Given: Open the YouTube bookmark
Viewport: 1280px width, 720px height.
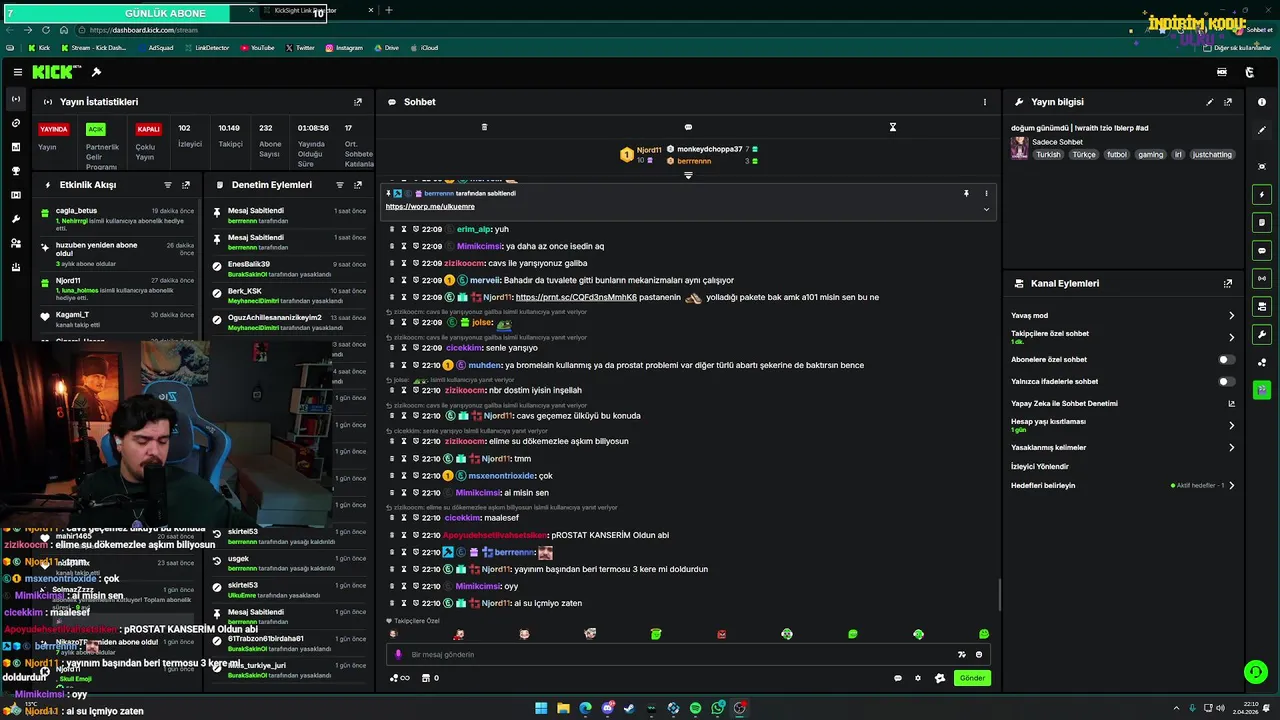Looking at the screenshot, I should tap(257, 48).
